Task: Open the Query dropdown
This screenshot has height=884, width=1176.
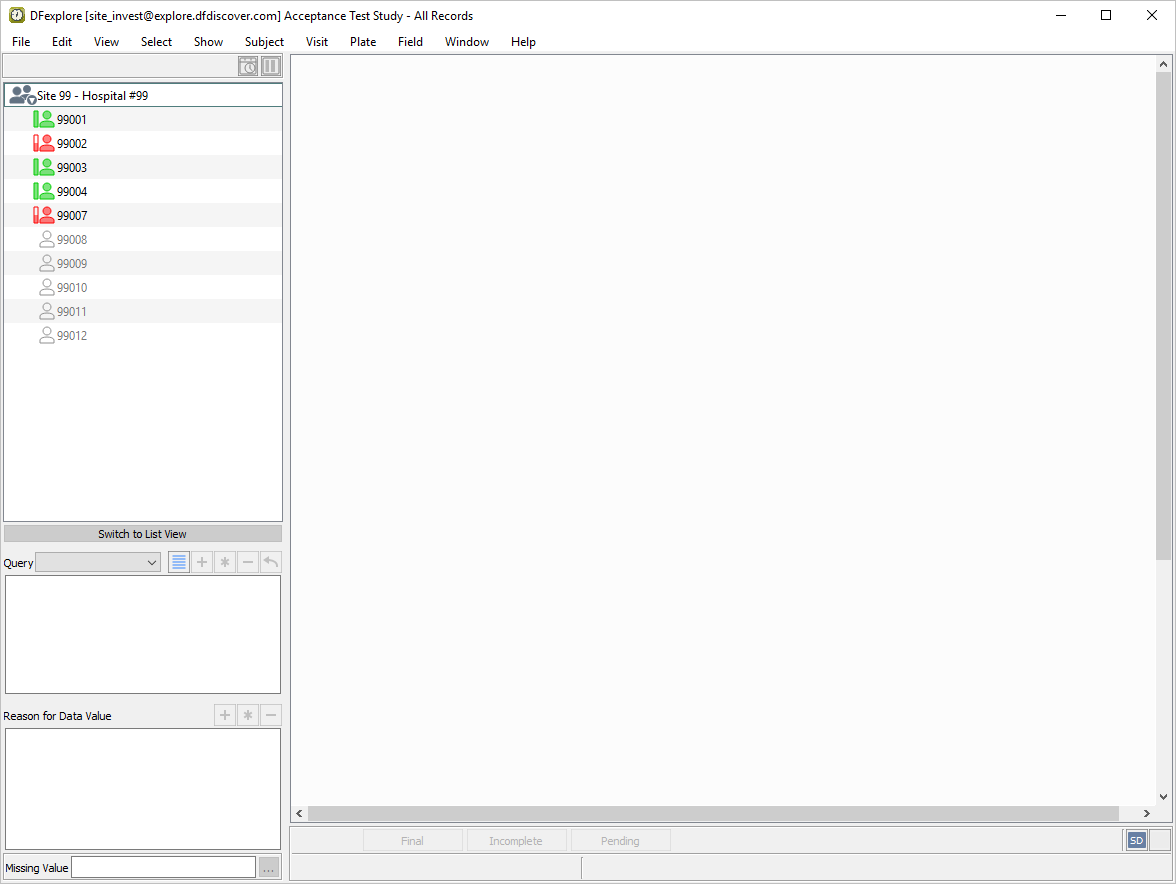Action: pos(98,563)
